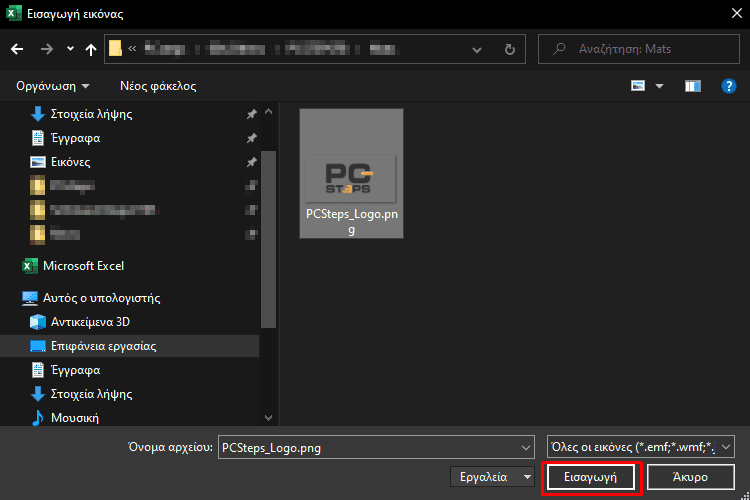This screenshot has height=500, width=750.
Task: Toggle the preview pane icon
Action: pyautogui.click(x=693, y=86)
